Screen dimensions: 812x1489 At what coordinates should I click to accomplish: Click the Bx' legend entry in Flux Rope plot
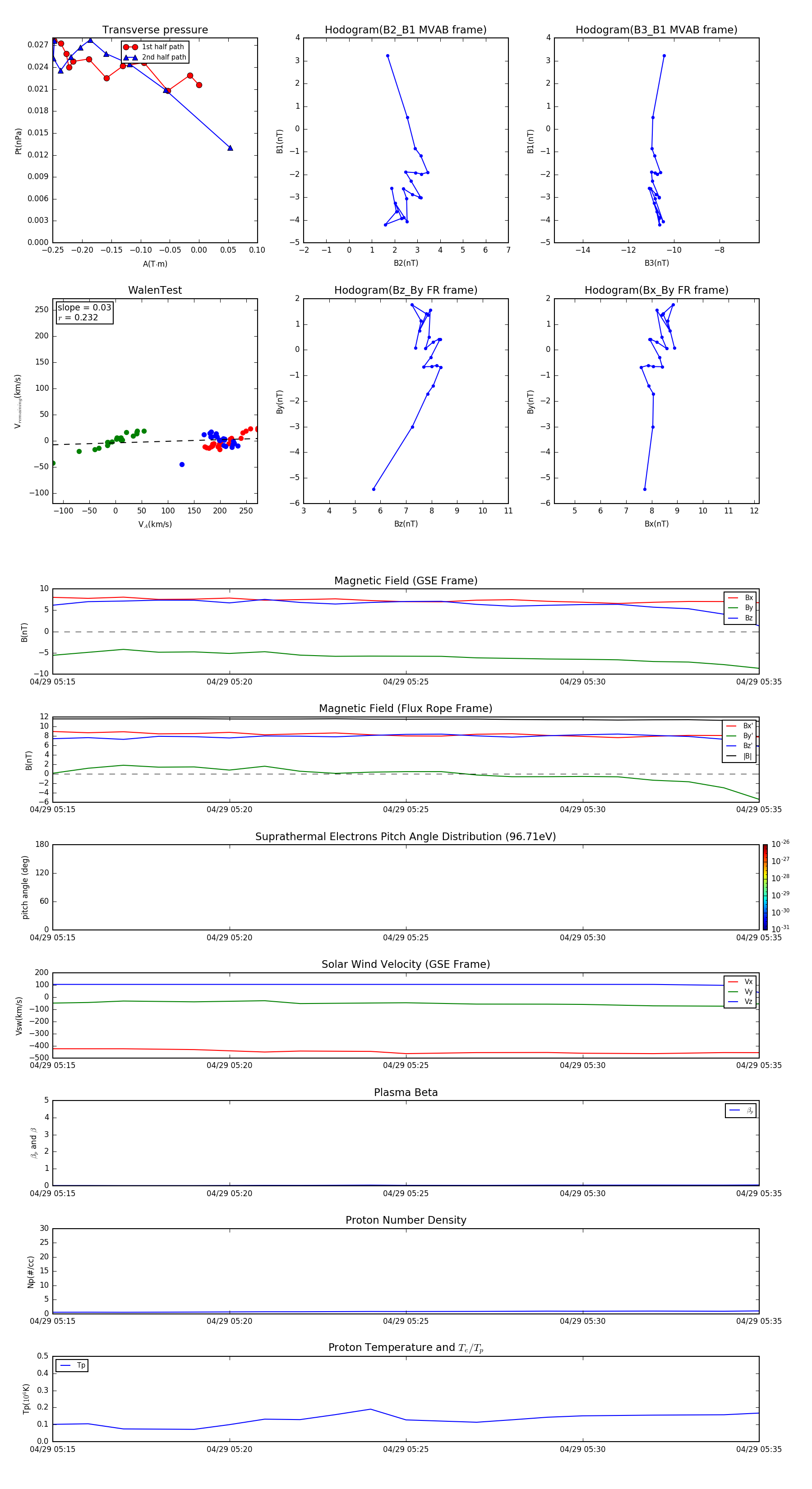coord(739,726)
